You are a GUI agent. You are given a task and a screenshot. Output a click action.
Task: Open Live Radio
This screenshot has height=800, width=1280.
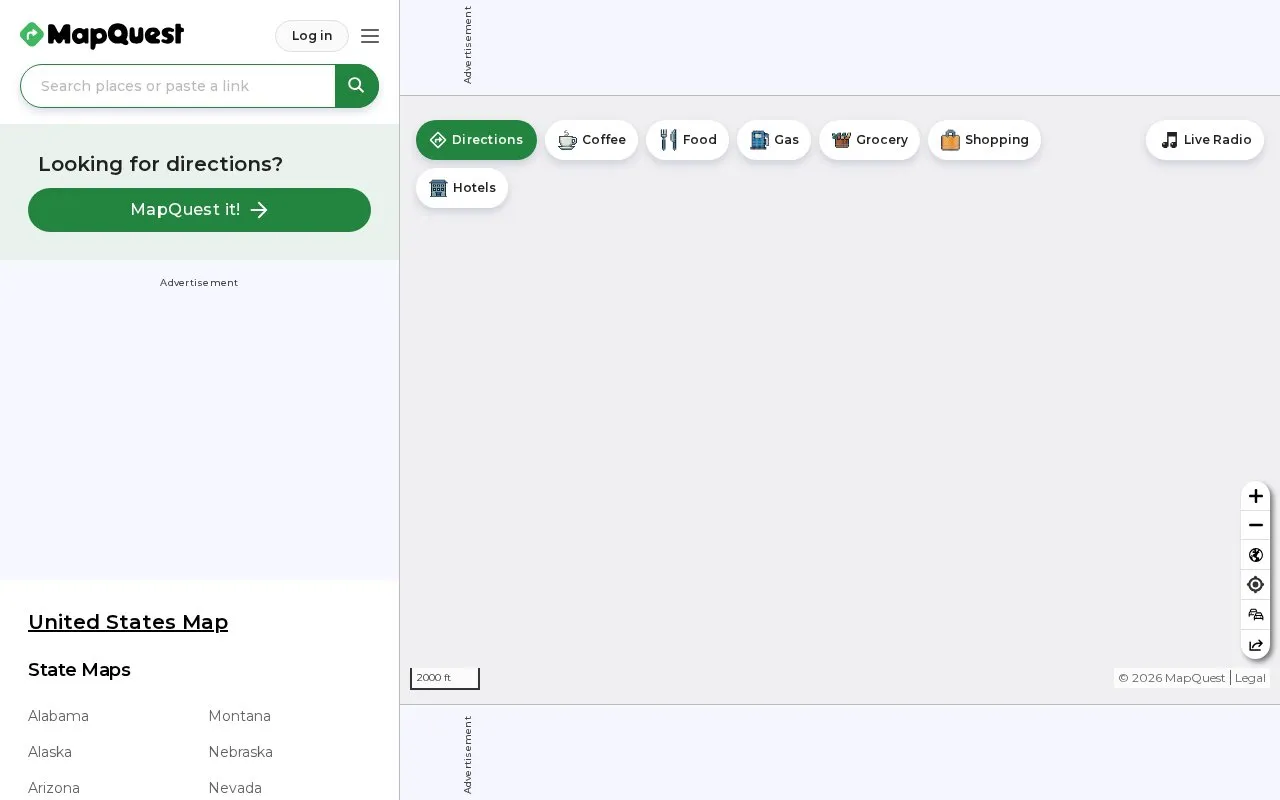pyautogui.click(x=1205, y=140)
